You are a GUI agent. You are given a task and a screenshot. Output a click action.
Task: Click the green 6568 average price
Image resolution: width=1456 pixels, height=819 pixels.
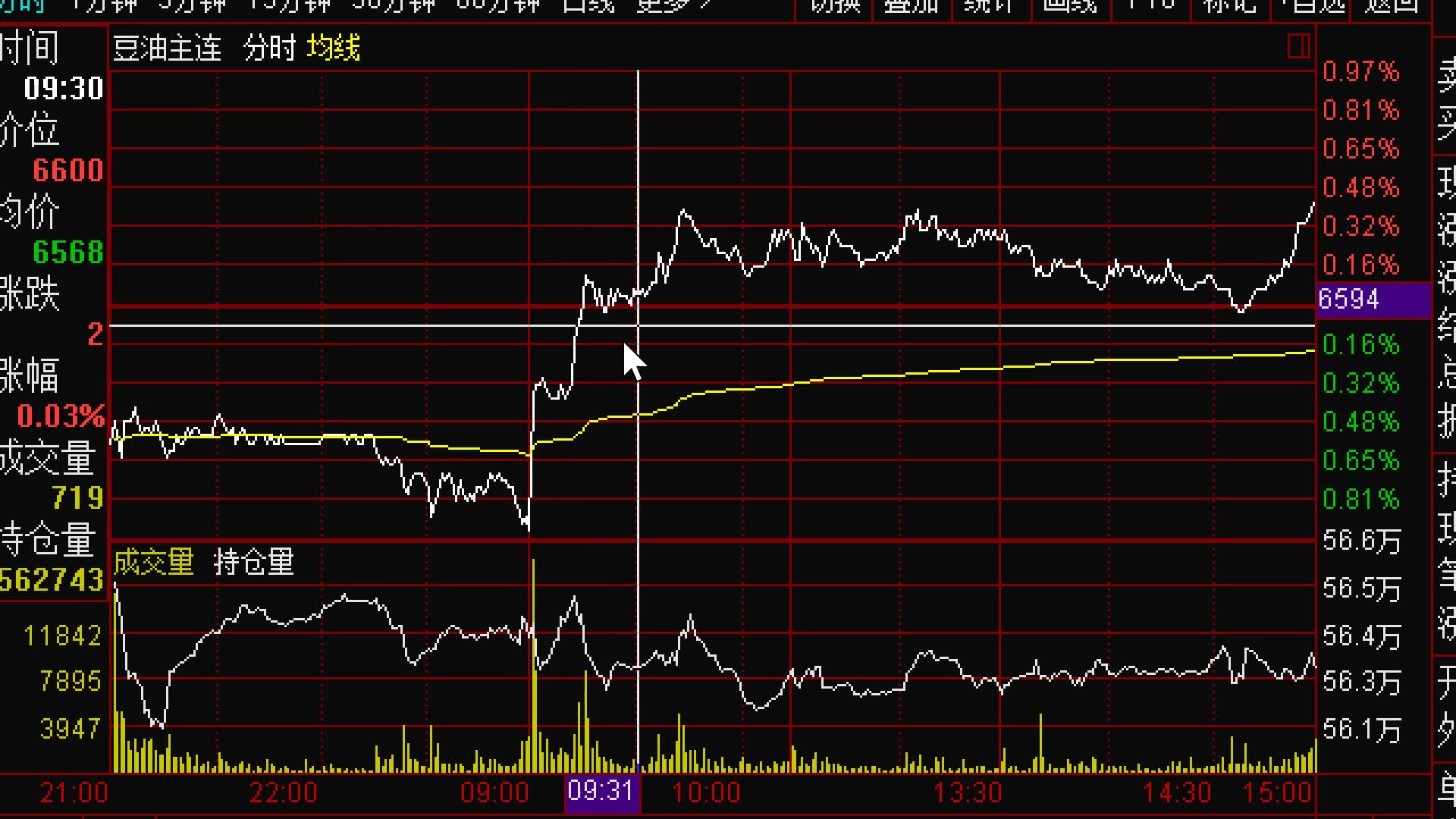[x=68, y=253]
